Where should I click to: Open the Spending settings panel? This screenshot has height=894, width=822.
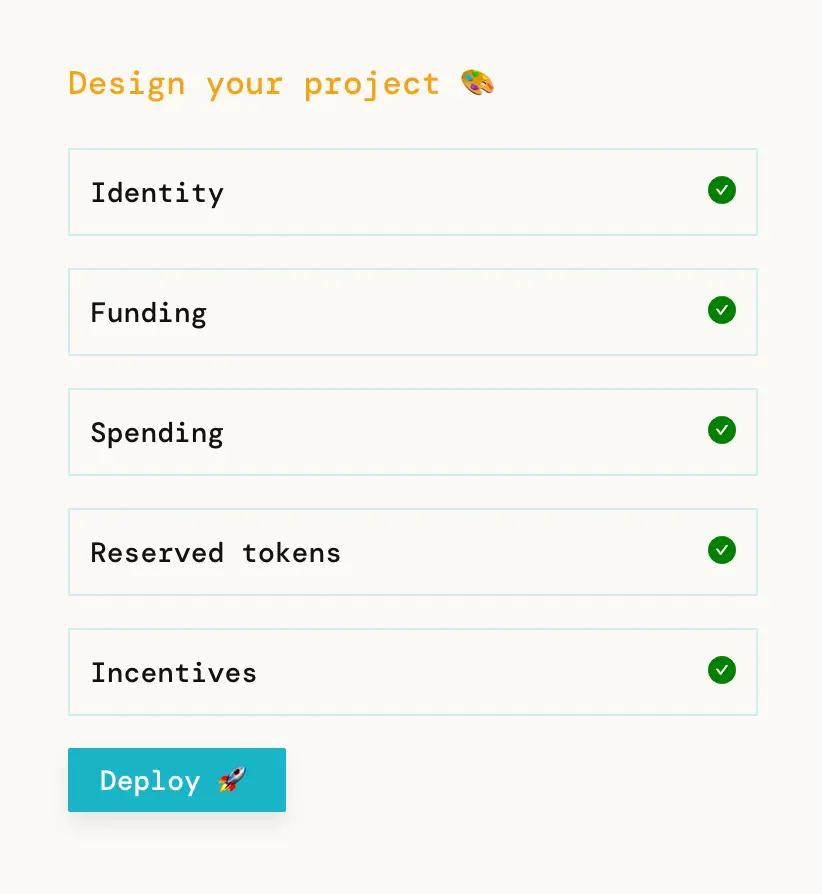click(x=412, y=432)
